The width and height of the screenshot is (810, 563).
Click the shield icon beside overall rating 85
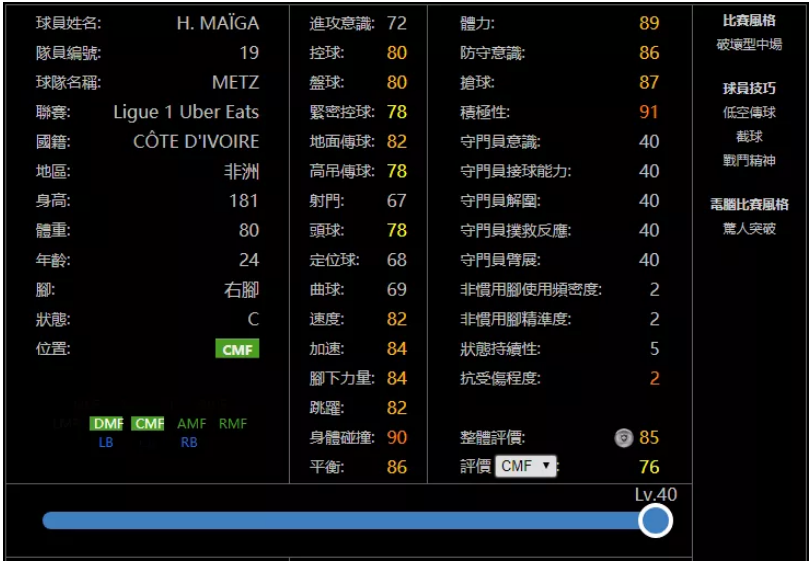[624, 438]
